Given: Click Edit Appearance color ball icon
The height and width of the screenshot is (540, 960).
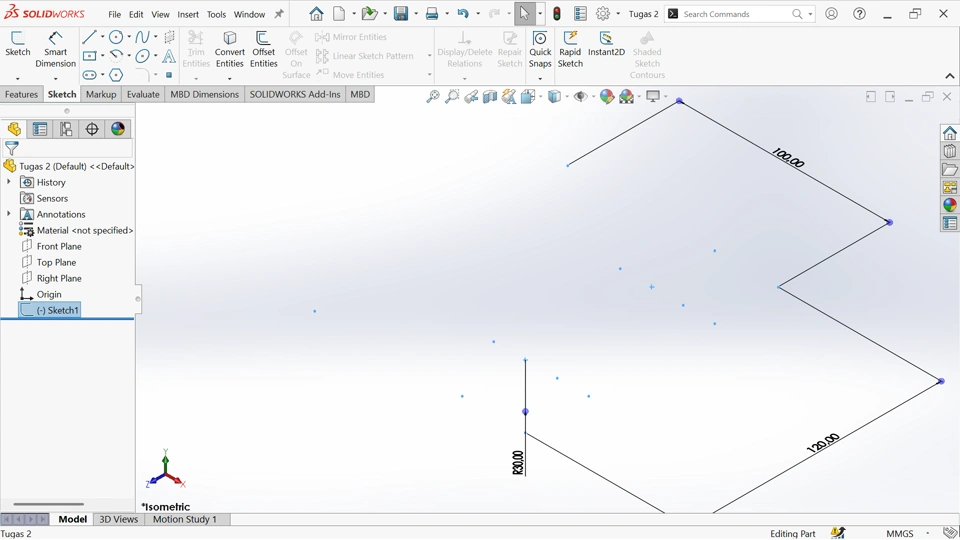Looking at the screenshot, I should [x=607, y=97].
